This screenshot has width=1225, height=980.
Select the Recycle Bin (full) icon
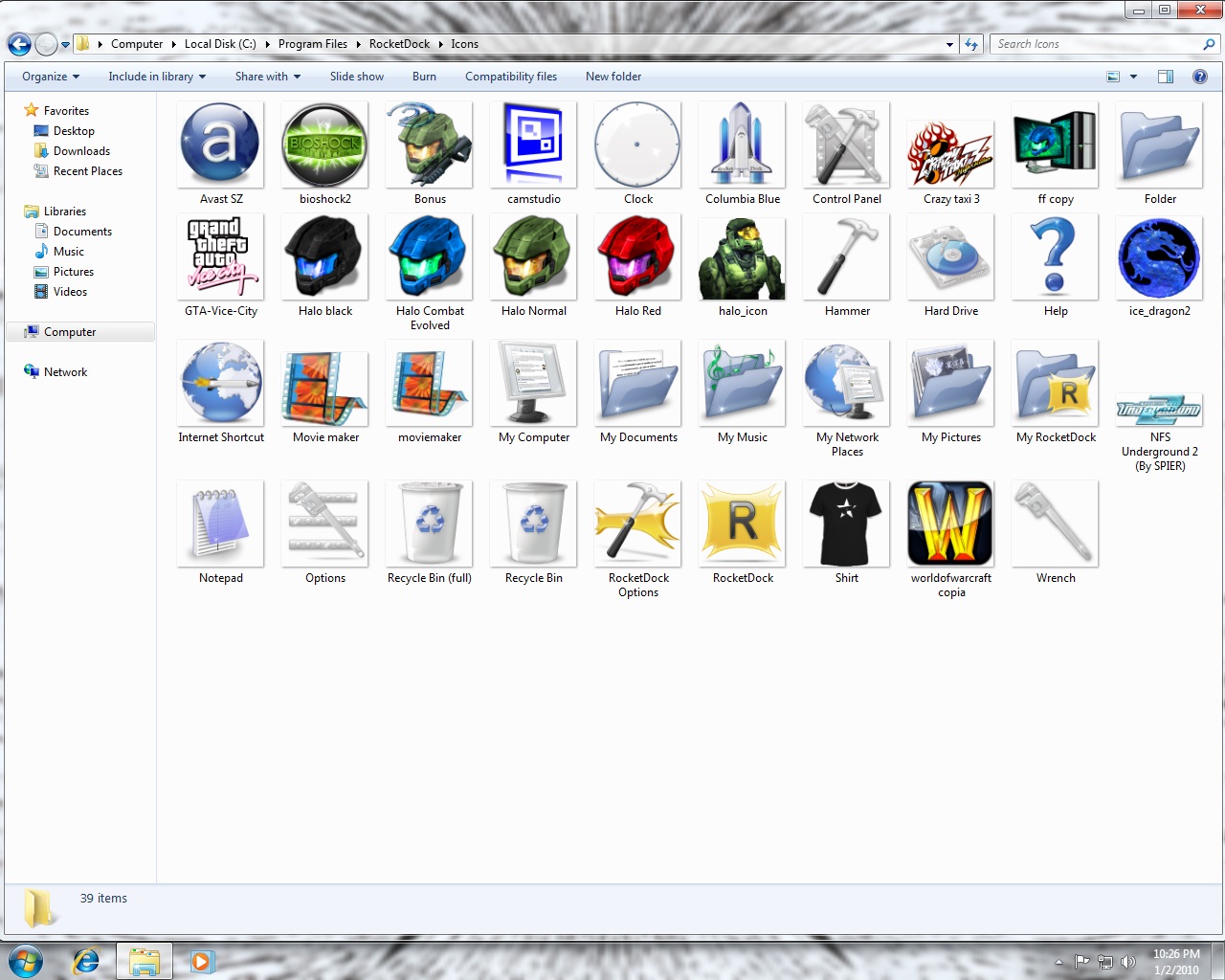coord(429,523)
